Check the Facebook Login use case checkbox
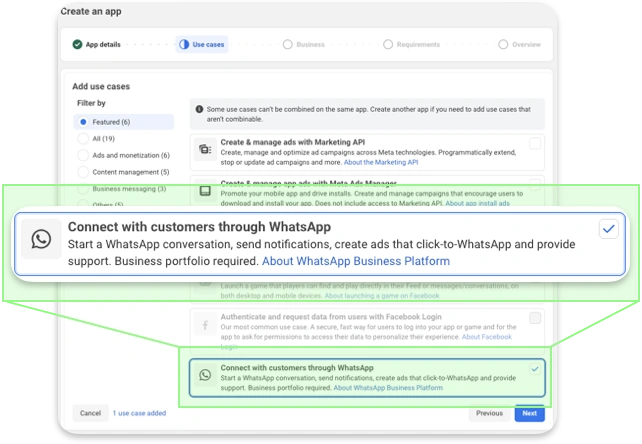The image size is (642, 444). (x=535, y=318)
